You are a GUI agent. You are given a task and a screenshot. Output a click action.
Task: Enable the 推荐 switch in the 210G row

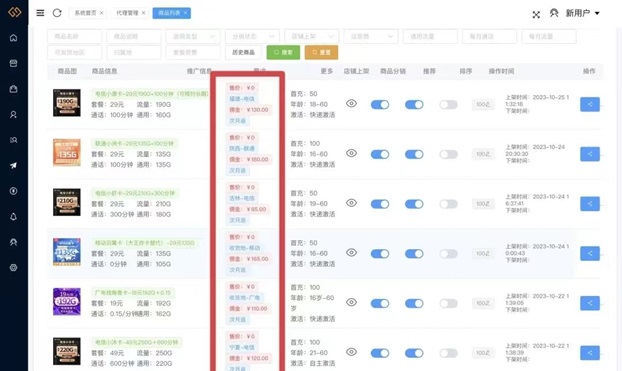point(449,204)
